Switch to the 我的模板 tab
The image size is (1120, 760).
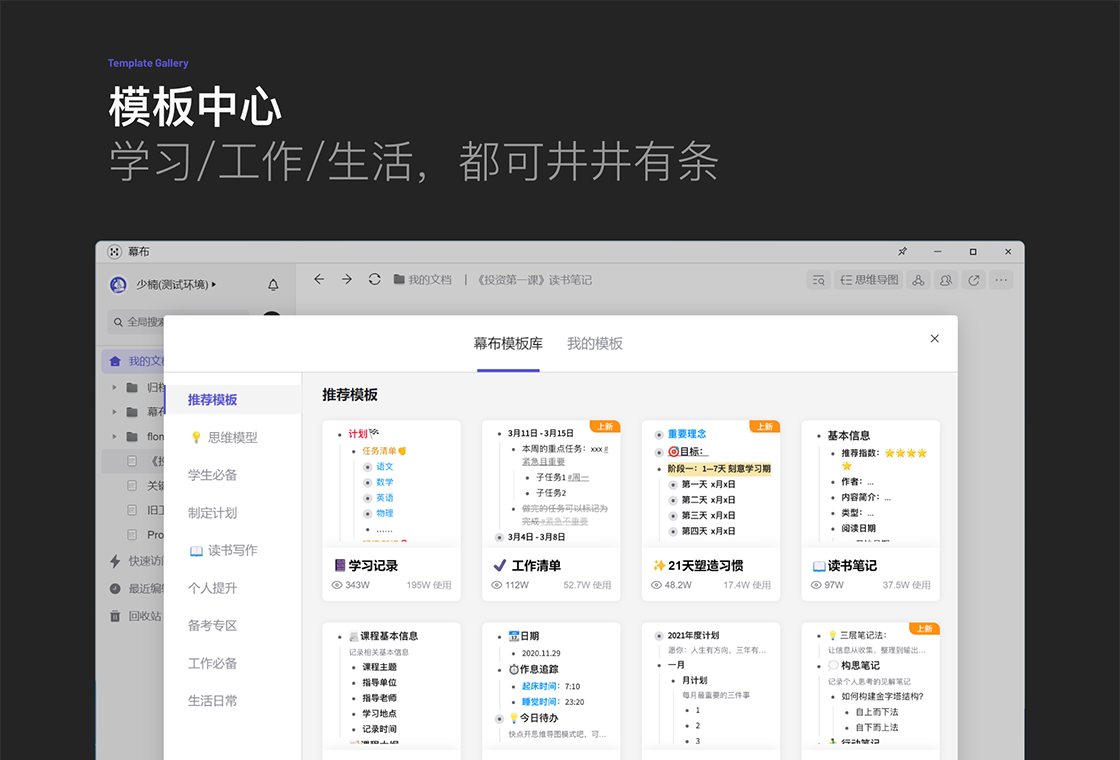[594, 344]
